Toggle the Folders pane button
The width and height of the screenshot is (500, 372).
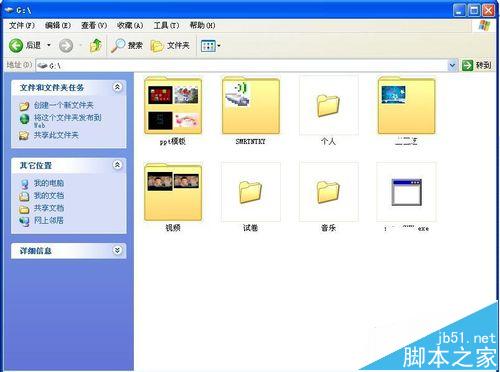[170, 45]
